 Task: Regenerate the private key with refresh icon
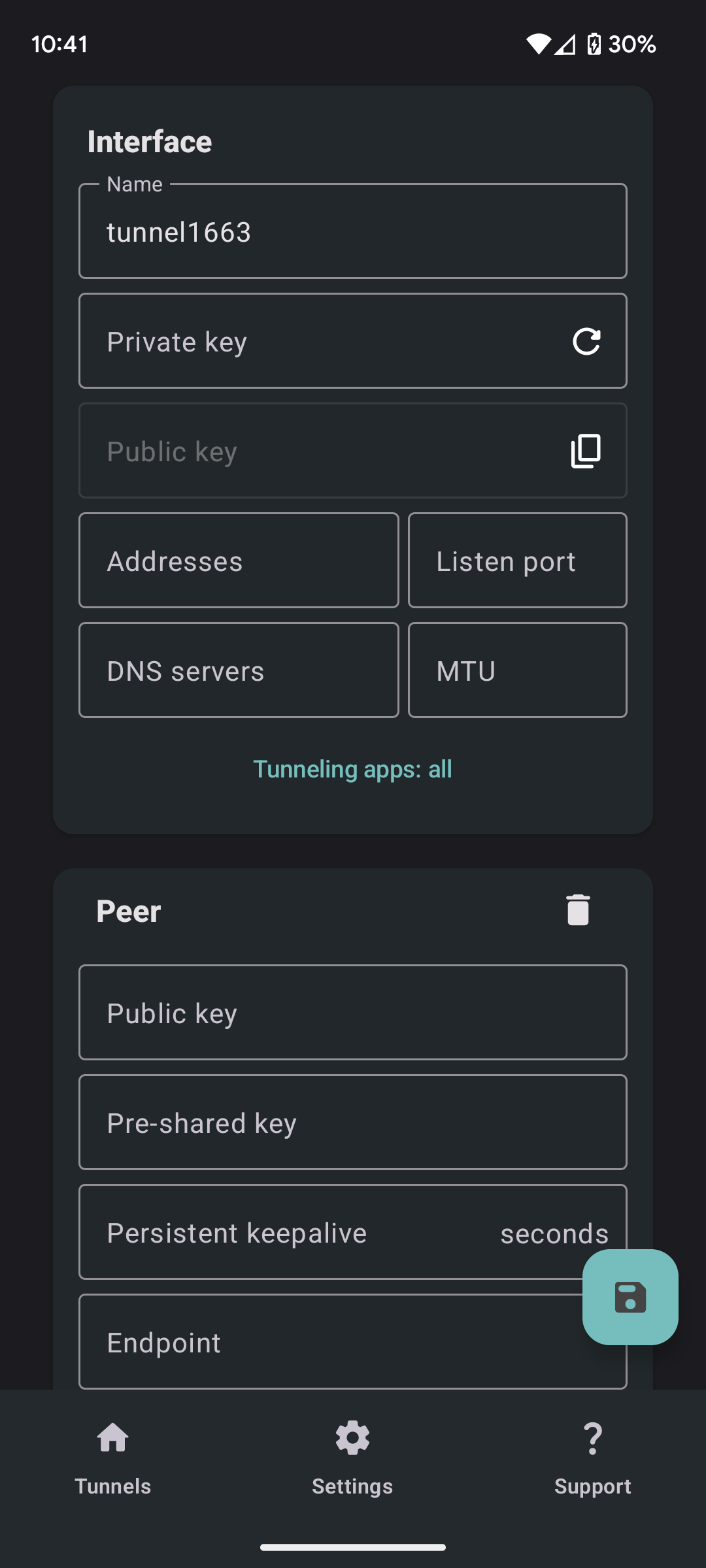tap(586, 342)
